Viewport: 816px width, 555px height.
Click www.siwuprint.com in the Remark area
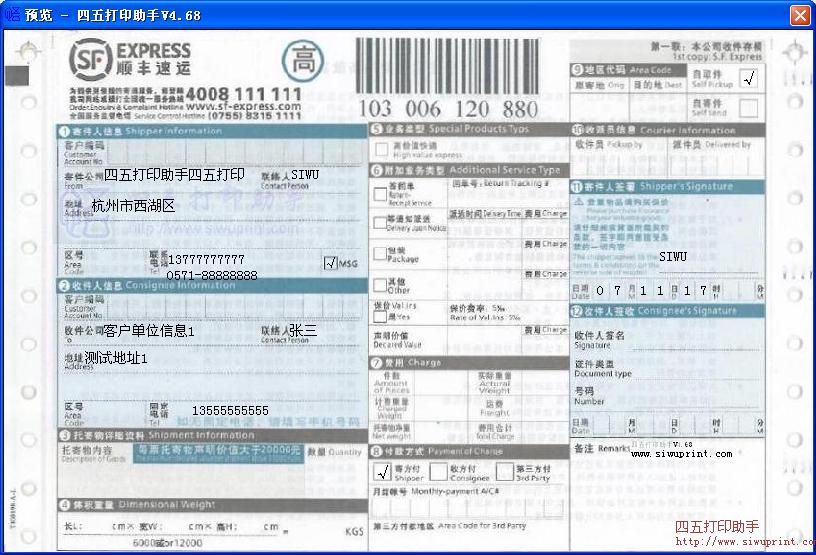coord(682,454)
